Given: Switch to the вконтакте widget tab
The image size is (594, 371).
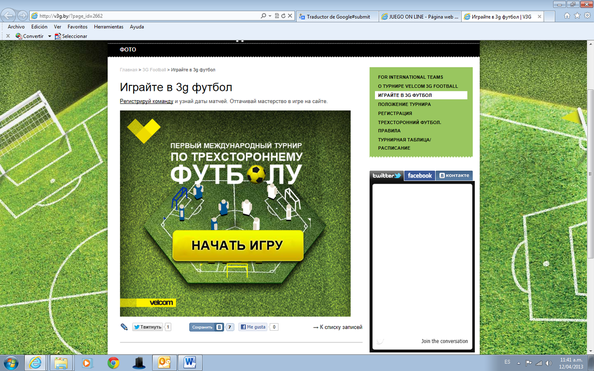Looking at the screenshot, I should 454,175.
